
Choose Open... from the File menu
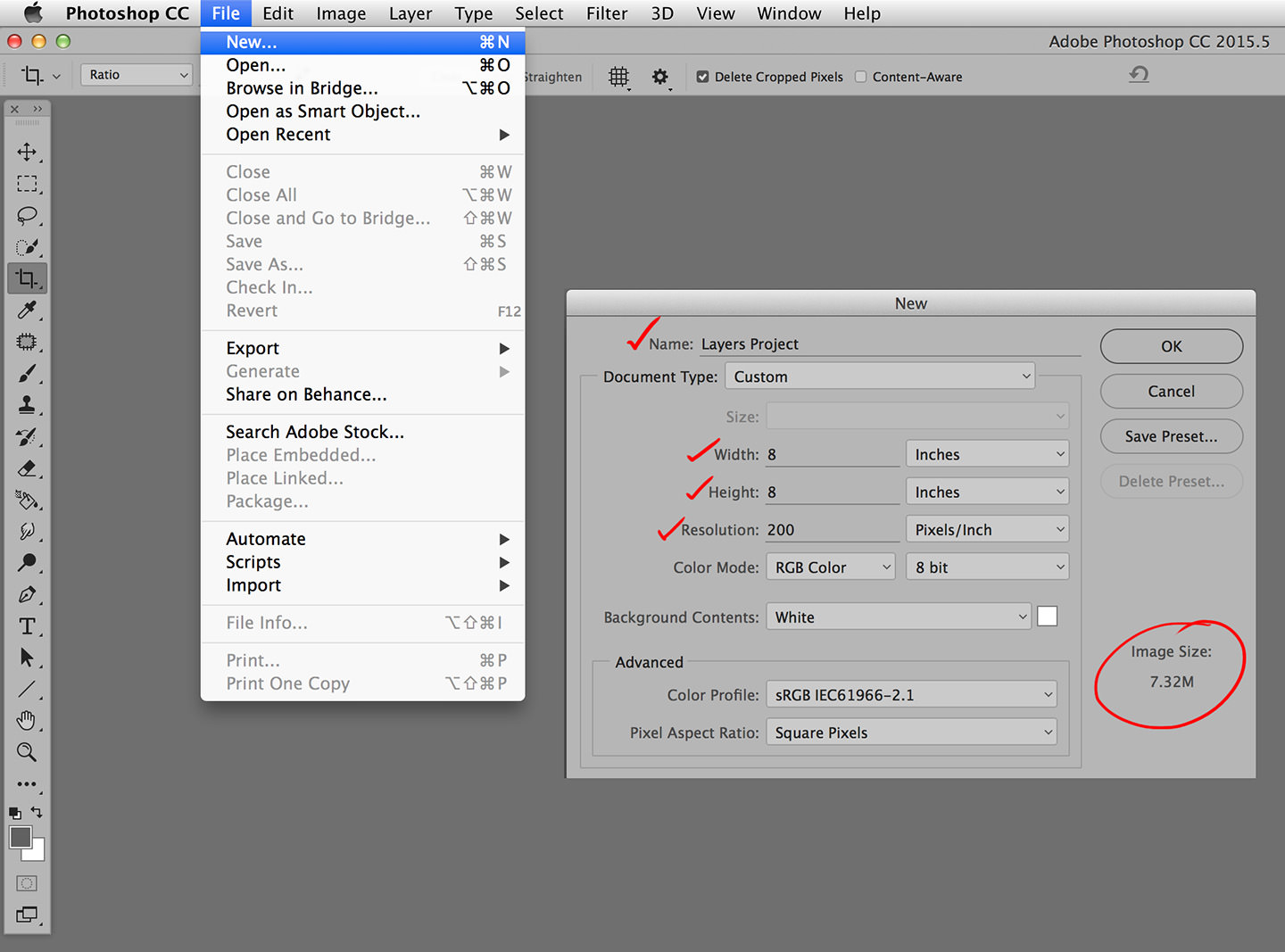(x=362, y=65)
